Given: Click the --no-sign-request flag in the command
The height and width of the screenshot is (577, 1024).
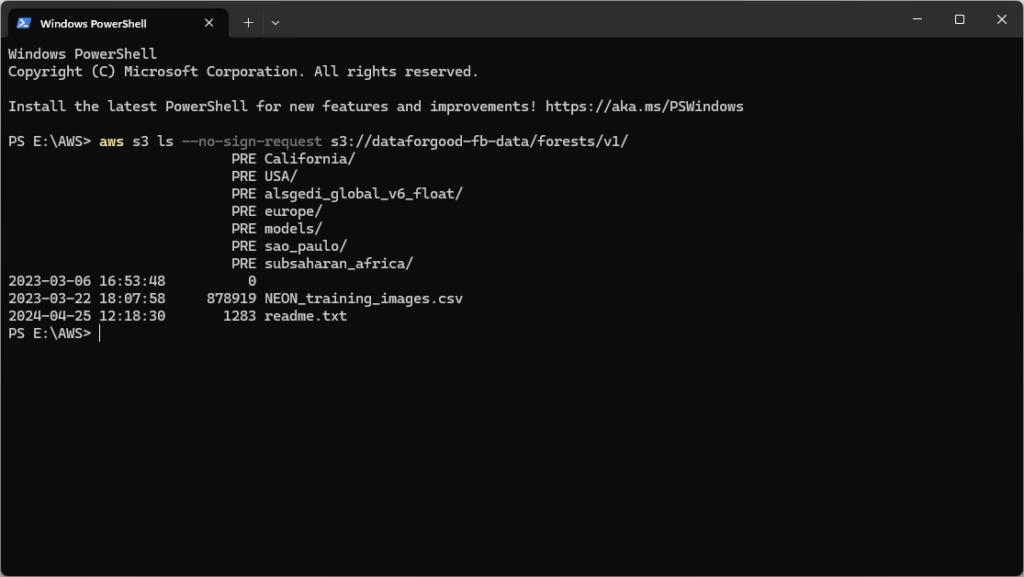Looking at the screenshot, I should tap(252, 141).
